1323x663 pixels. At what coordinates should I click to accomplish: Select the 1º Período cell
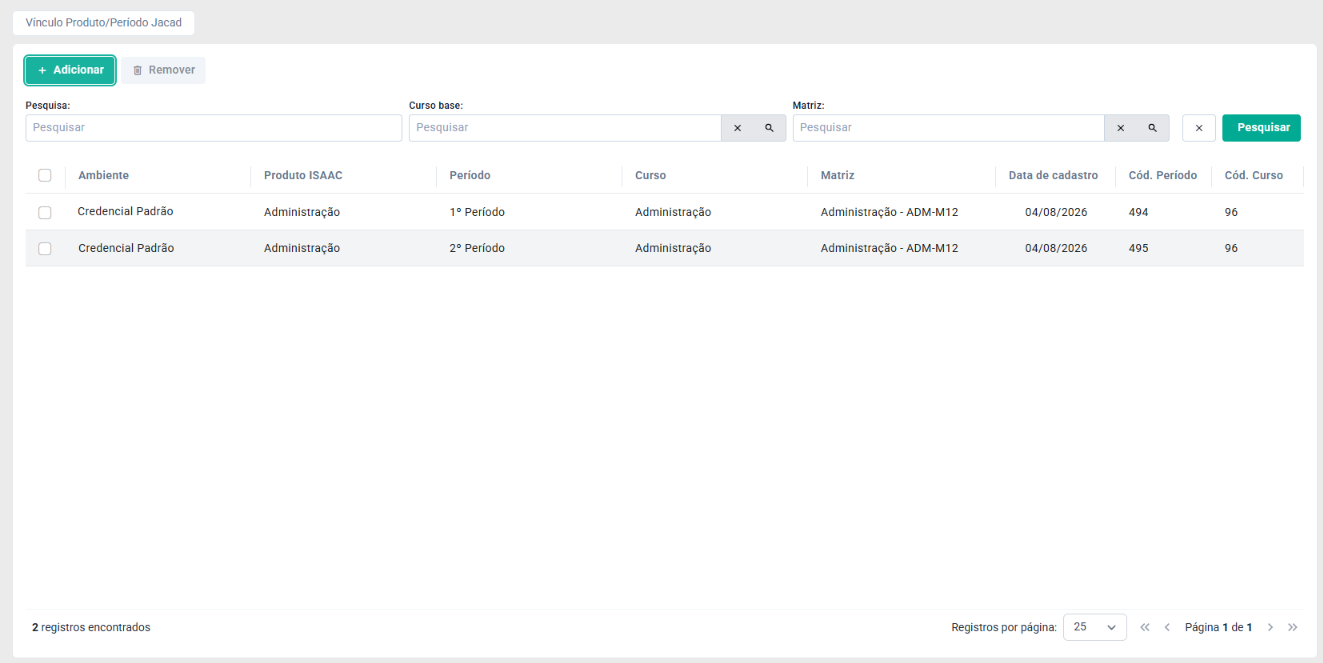[x=477, y=212]
